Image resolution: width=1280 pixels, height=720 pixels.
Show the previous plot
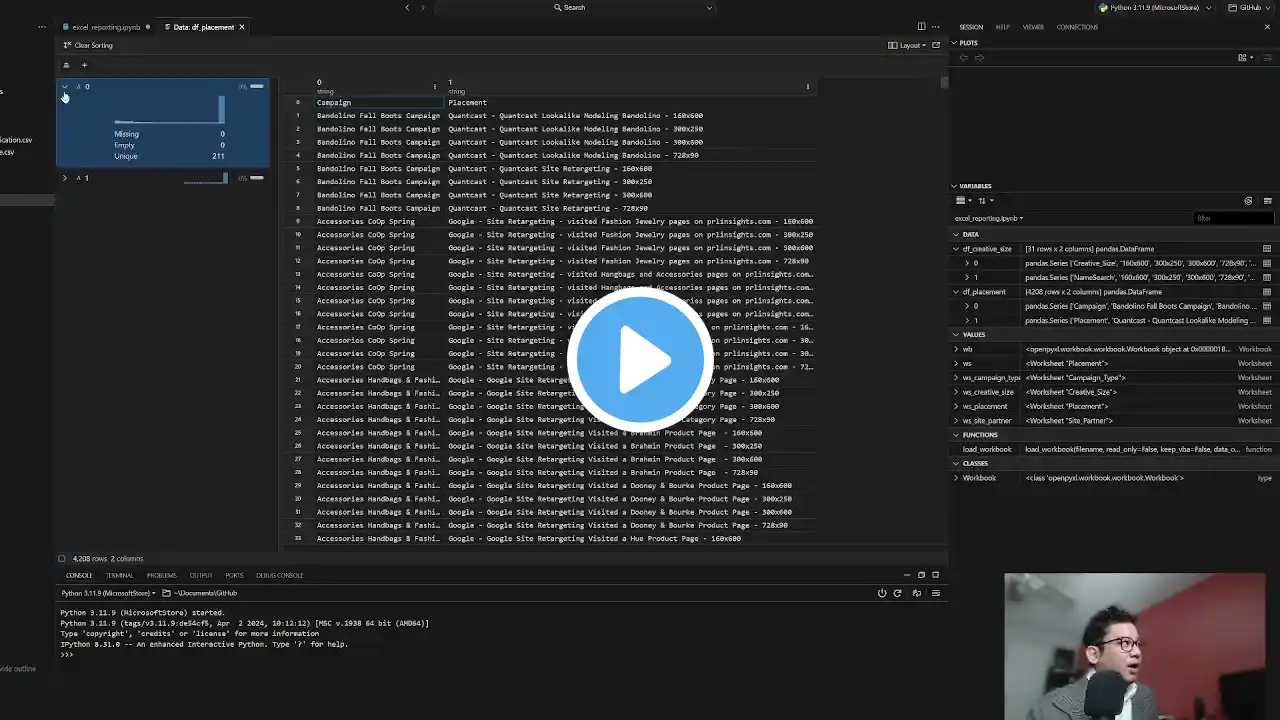point(964,58)
